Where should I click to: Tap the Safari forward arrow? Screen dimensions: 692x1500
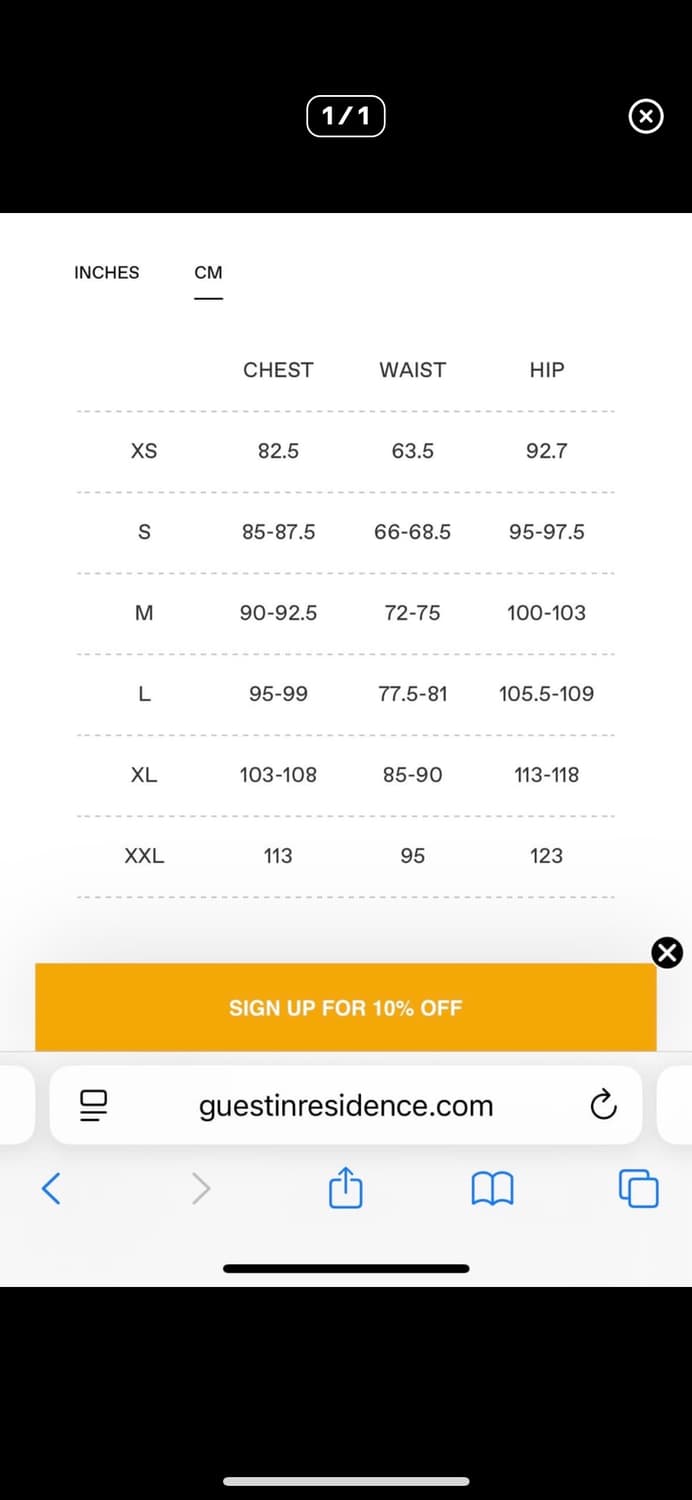pyautogui.click(x=201, y=1188)
